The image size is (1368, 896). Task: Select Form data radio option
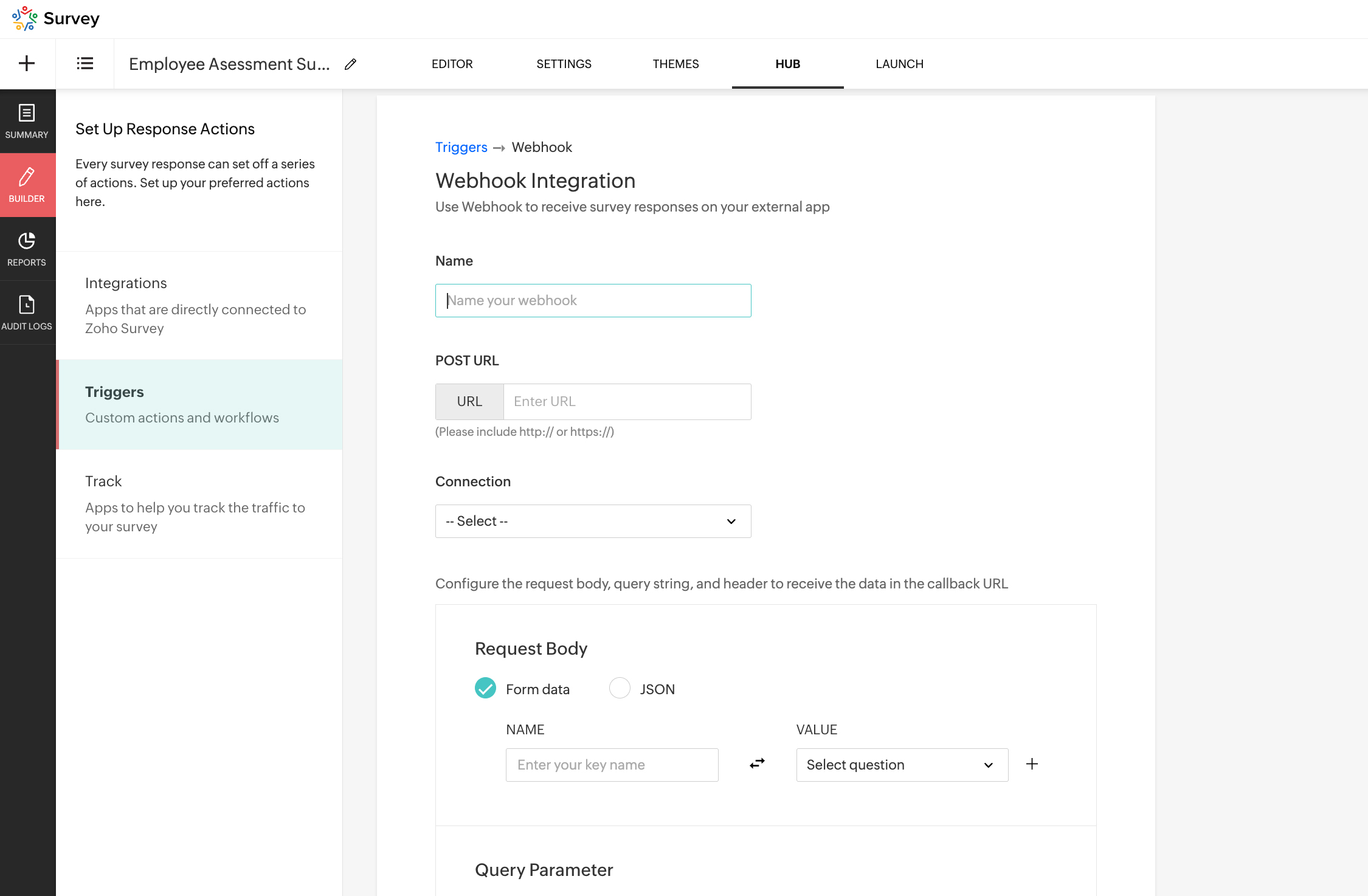tap(485, 688)
